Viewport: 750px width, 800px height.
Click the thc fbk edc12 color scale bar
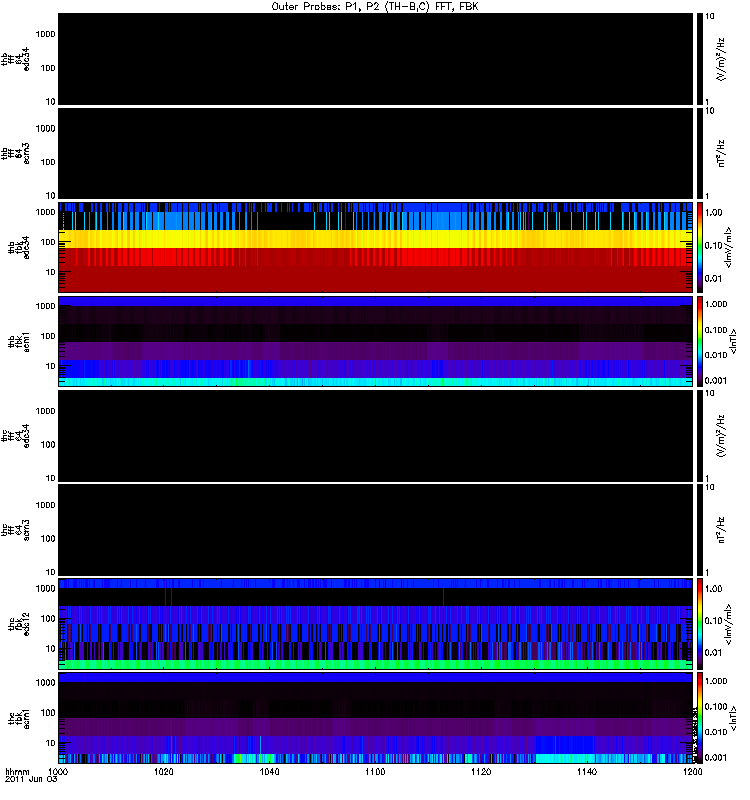pyautogui.click(x=701, y=624)
